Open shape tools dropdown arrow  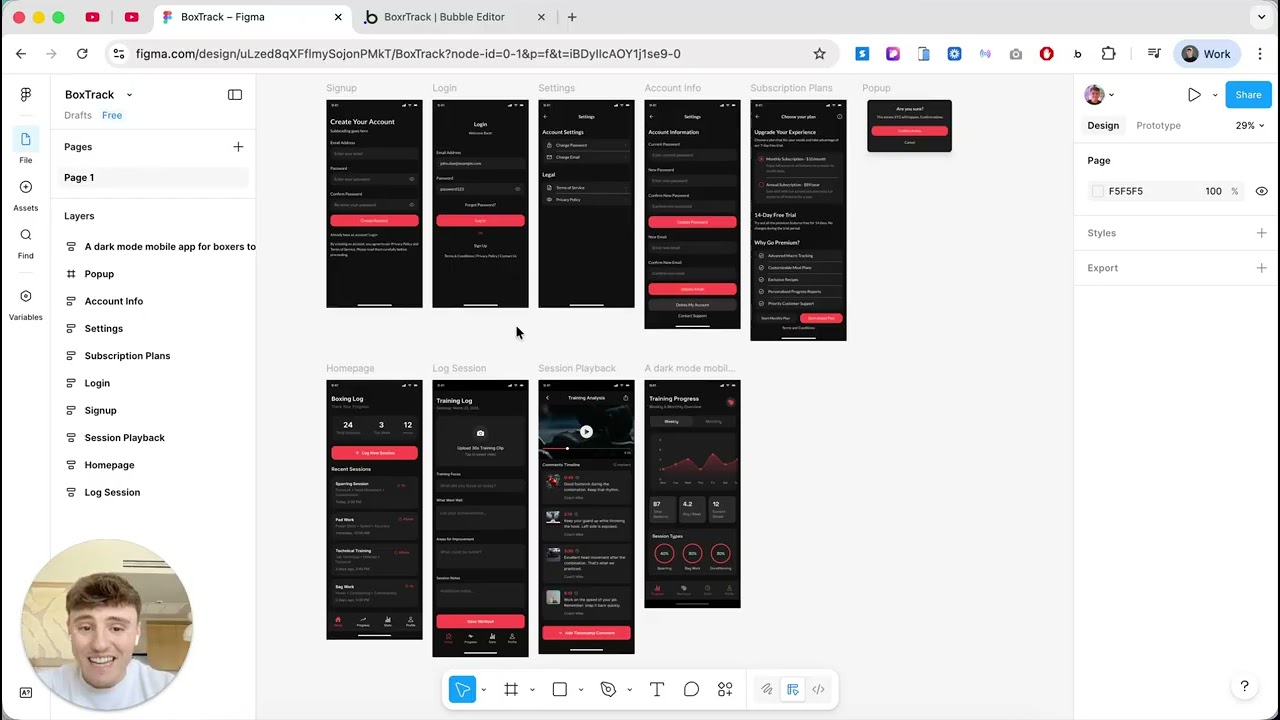point(581,689)
